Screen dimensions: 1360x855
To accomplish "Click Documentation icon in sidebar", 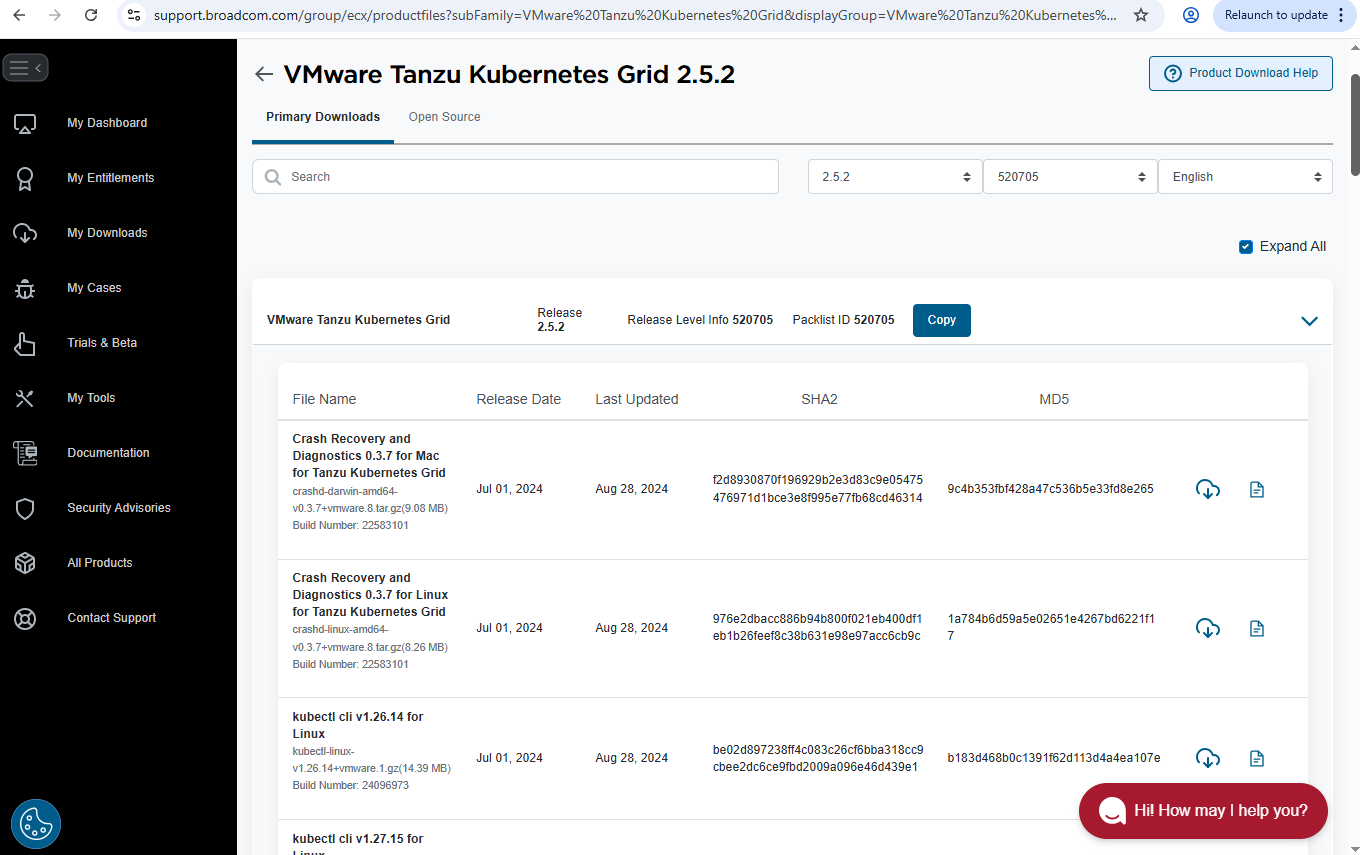I will point(25,453).
